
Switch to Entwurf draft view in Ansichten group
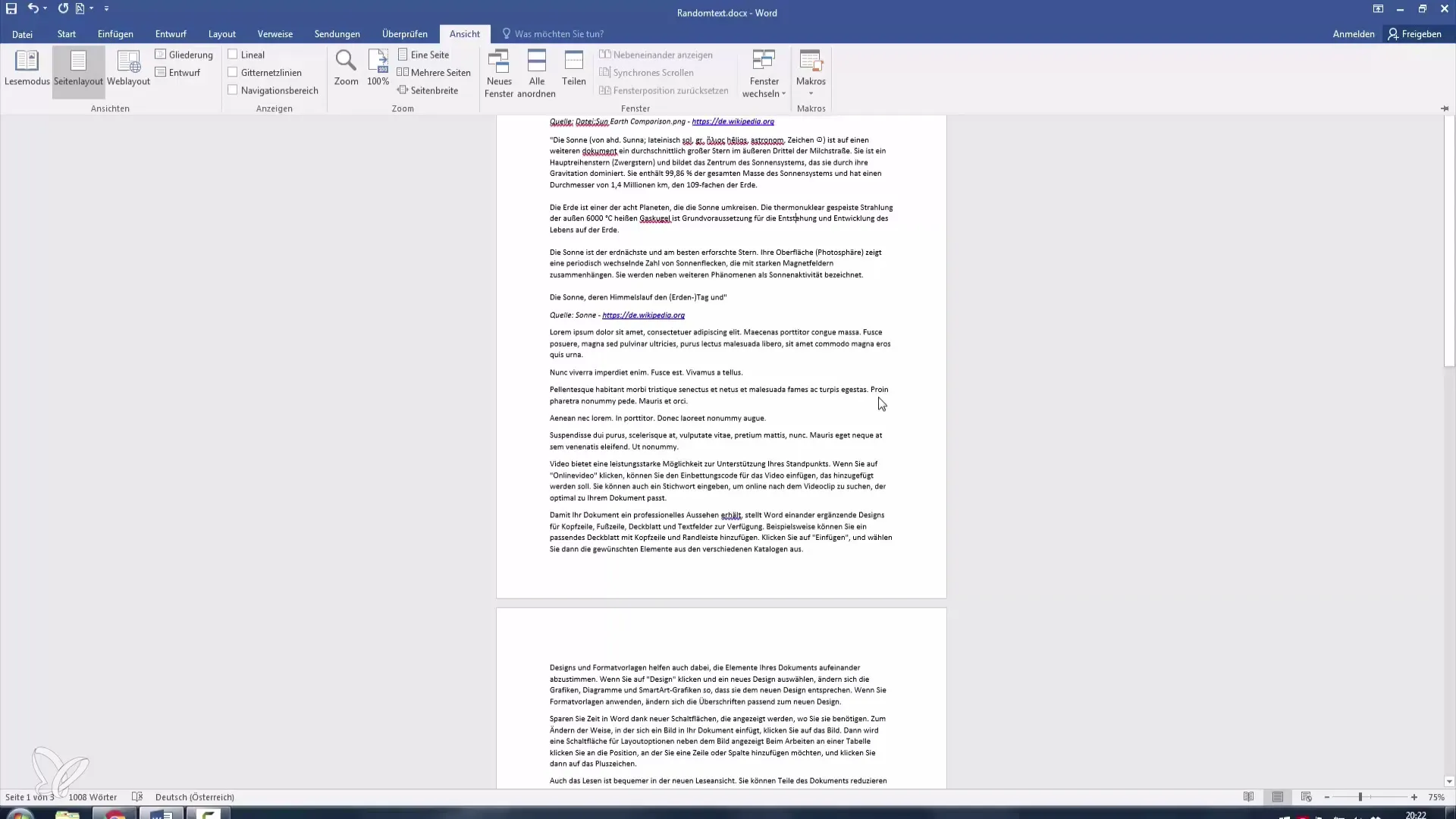tap(177, 73)
